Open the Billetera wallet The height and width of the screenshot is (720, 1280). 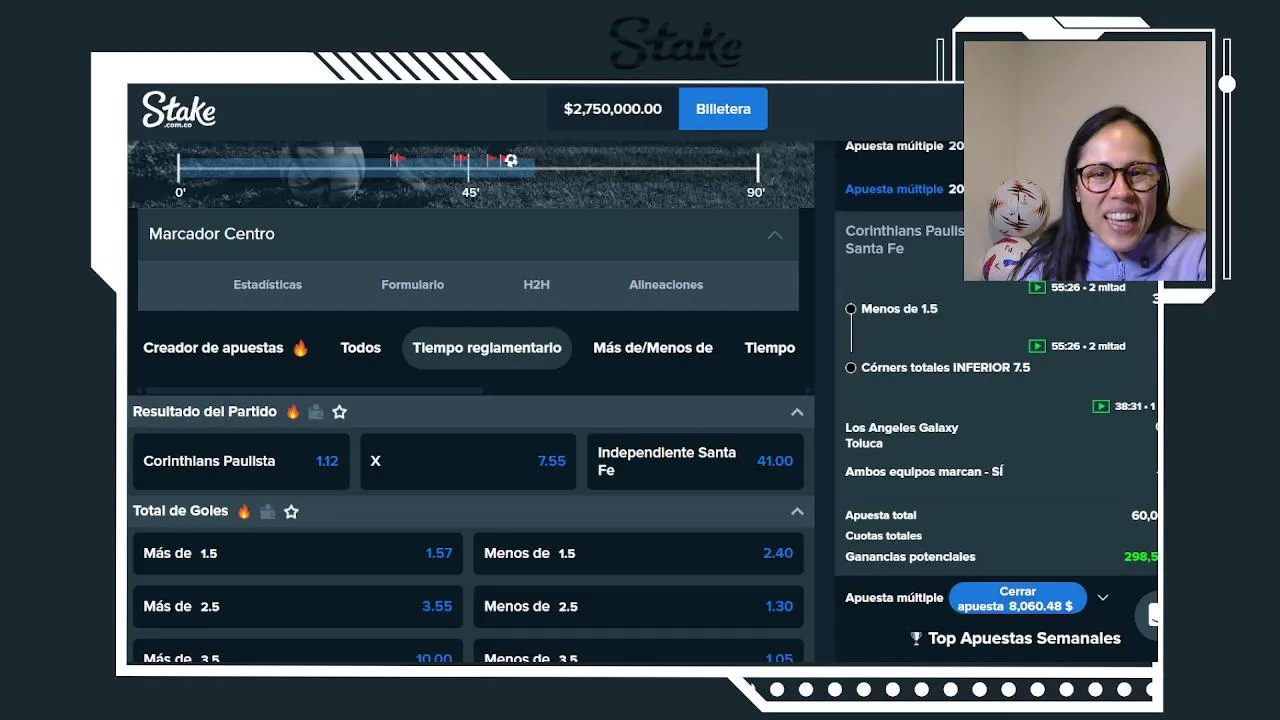pyautogui.click(x=723, y=109)
